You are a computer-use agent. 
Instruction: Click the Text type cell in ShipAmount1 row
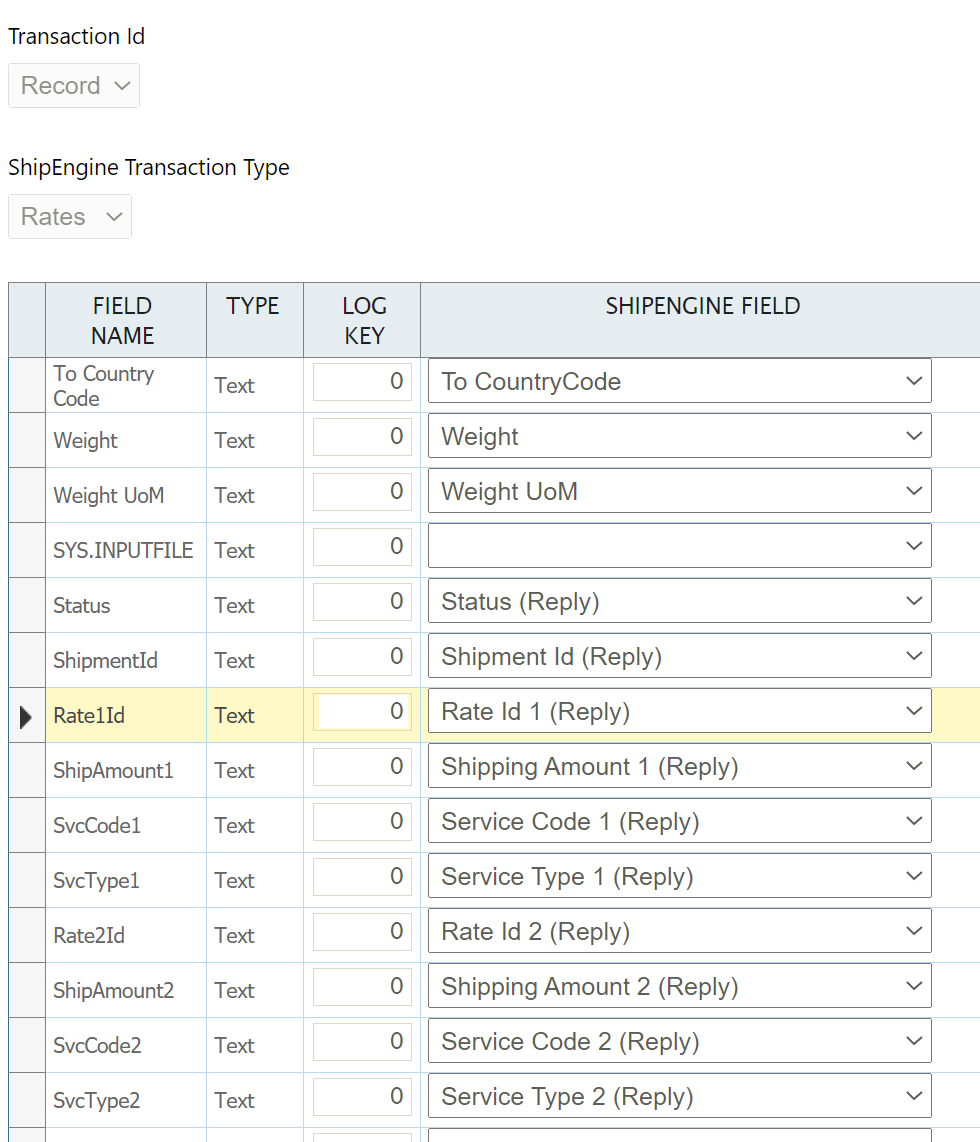click(x=254, y=770)
